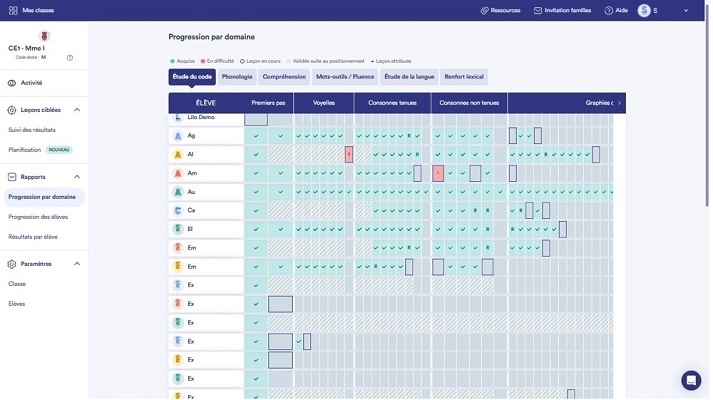Open Ressources link icon in top bar
713x400 pixels.
(x=485, y=10)
